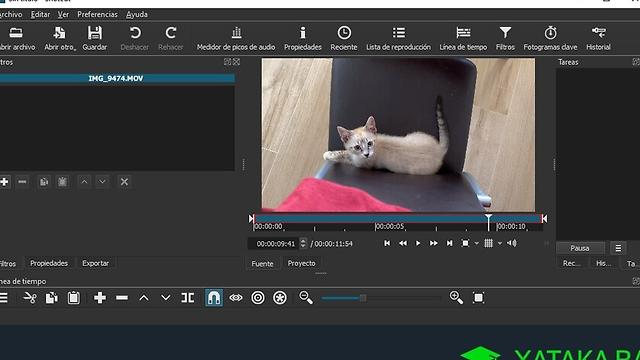Screen dimensions: 640x360
Task: Lift clip with timeline up chevron
Action: (144, 298)
